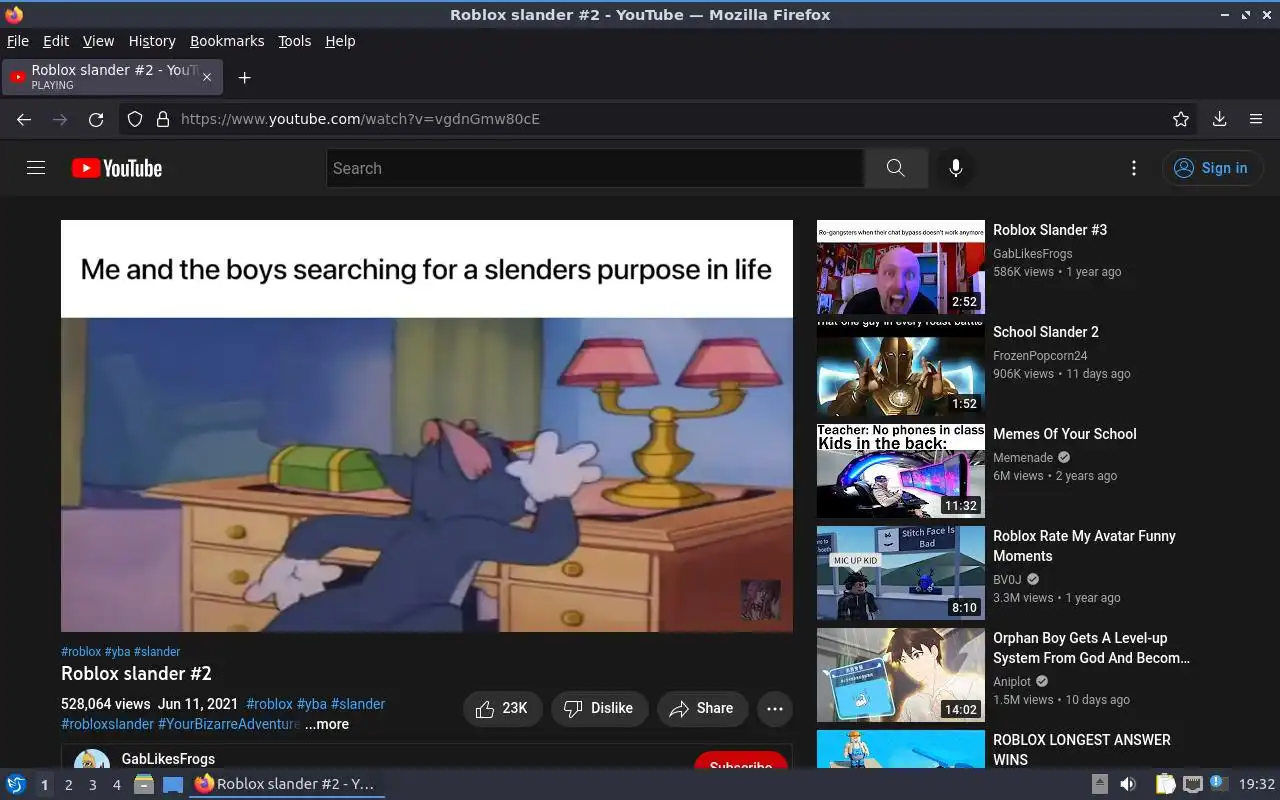Like the video with 23K thumbs-up

pos(502,708)
